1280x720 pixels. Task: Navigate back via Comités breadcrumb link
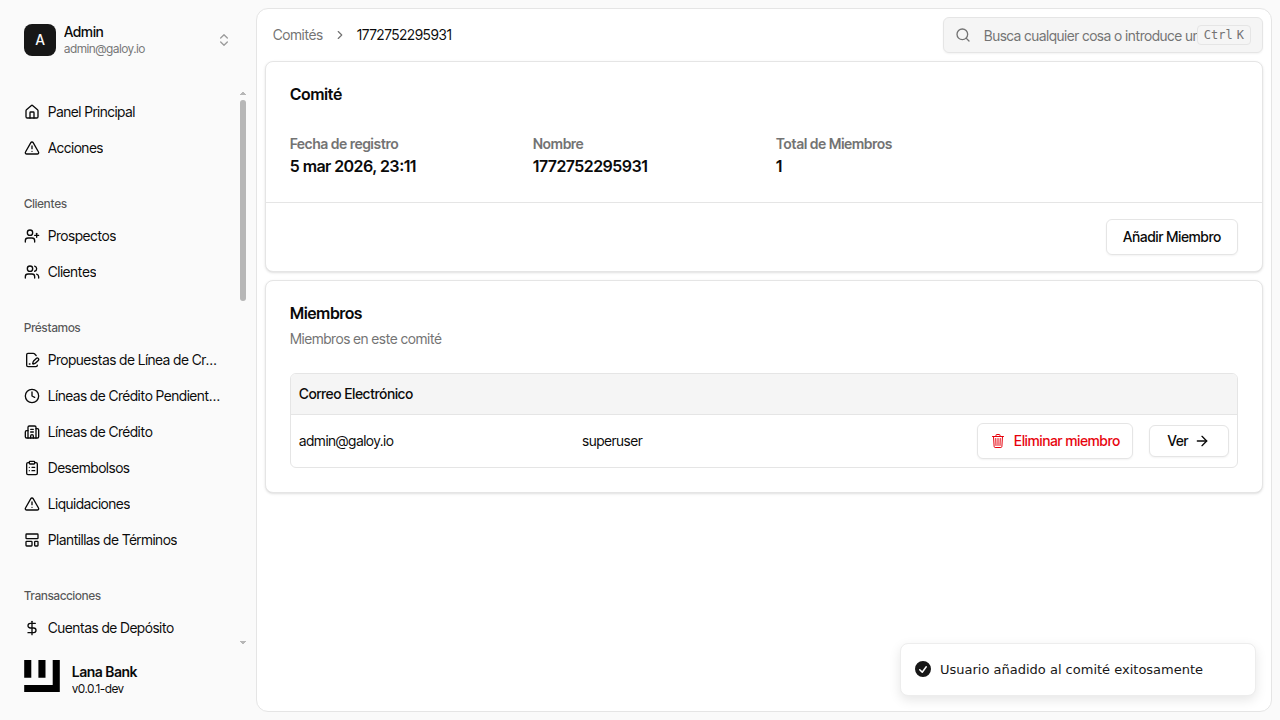(298, 35)
